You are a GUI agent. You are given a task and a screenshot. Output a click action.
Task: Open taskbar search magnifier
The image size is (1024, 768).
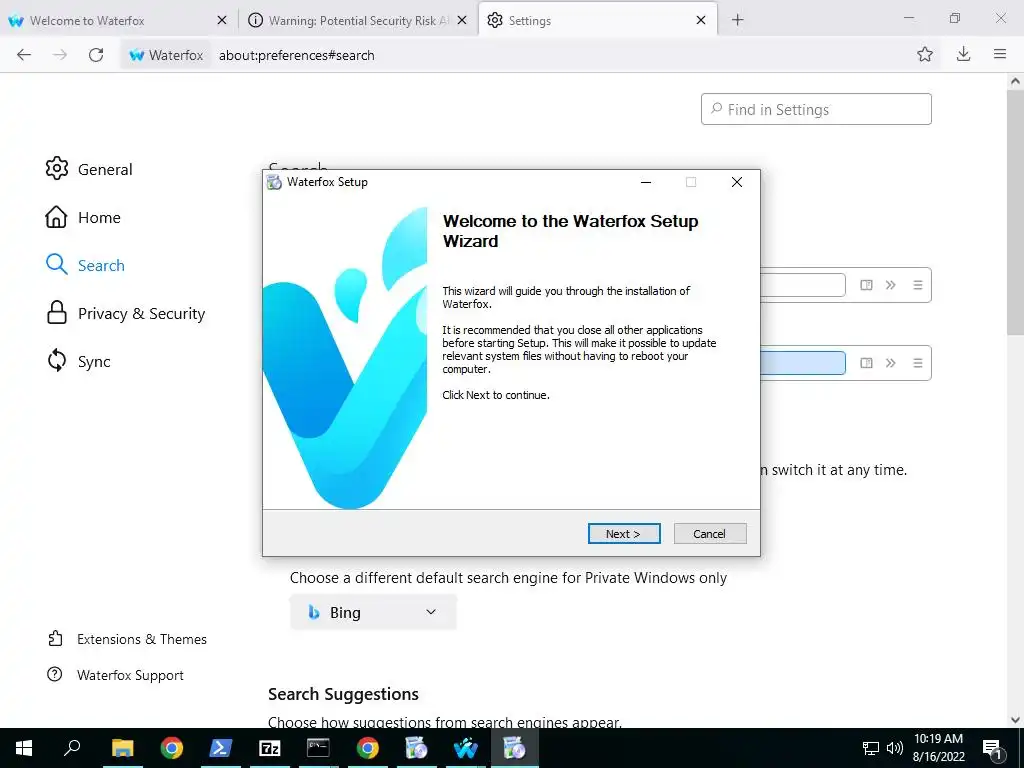point(72,748)
